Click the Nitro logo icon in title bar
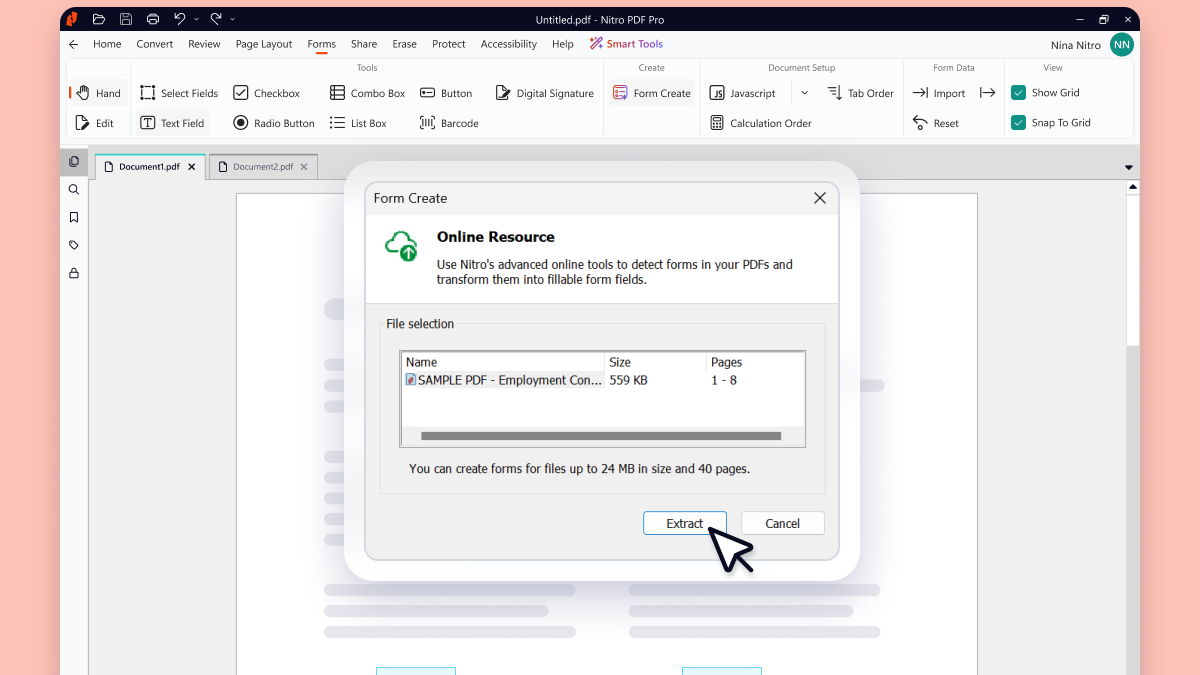This screenshot has width=1200, height=675. [x=72, y=19]
